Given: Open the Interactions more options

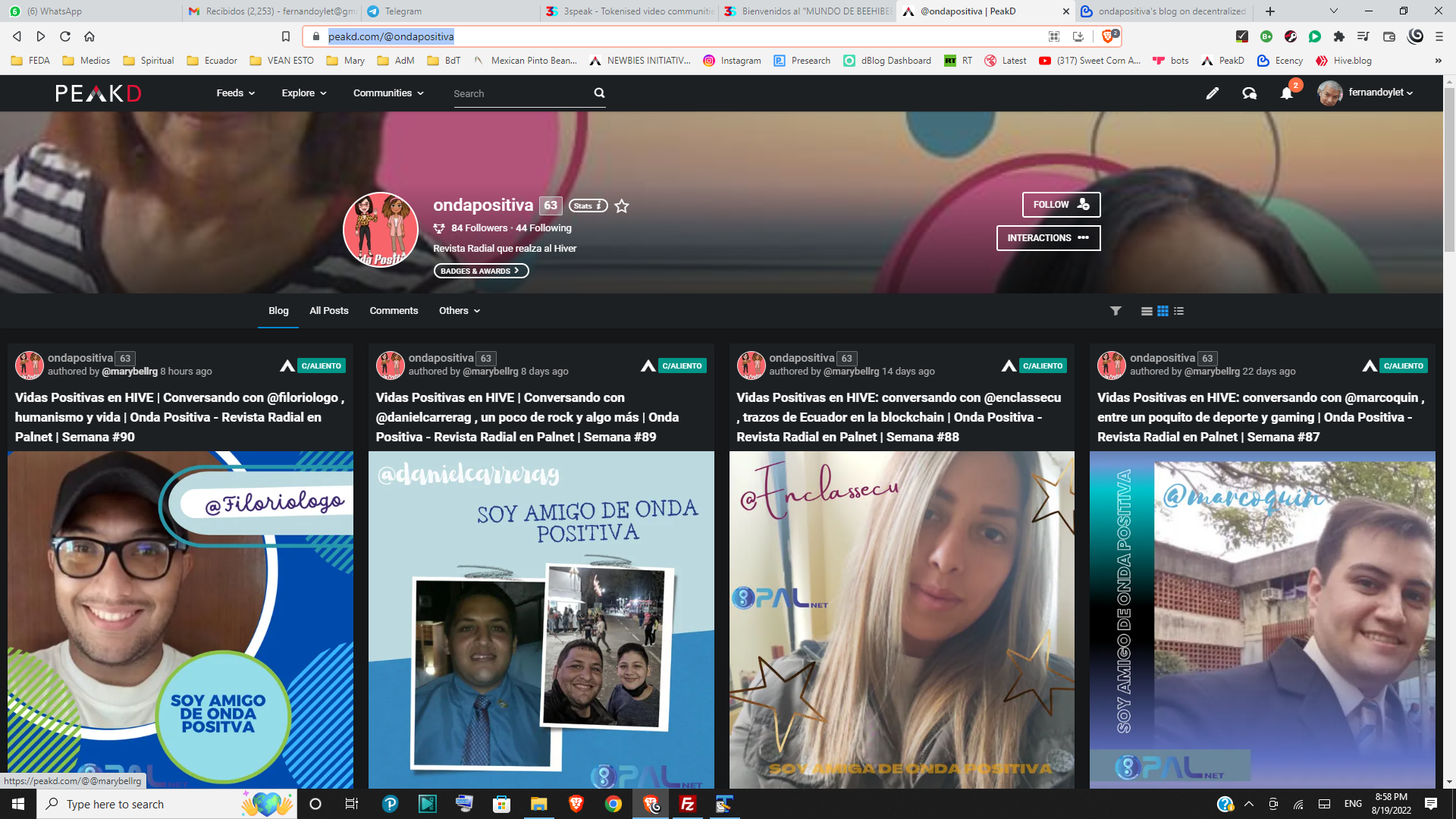Looking at the screenshot, I should click(1048, 238).
